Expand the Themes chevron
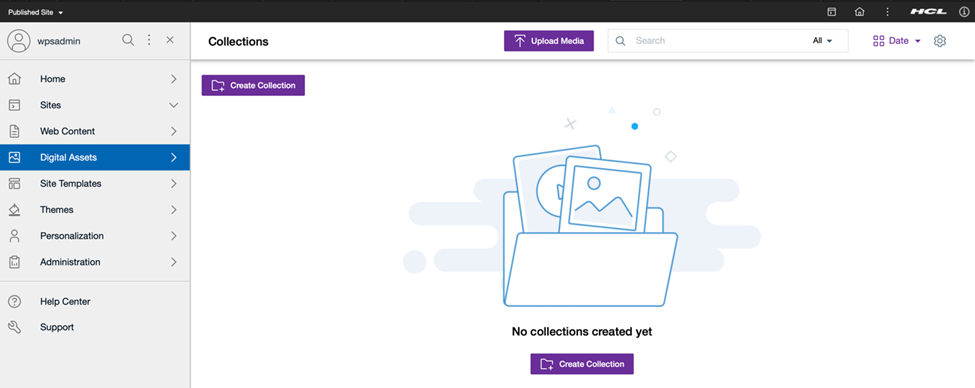Image resolution: width=975 pixels, height=388 pixels. [173, 210]
